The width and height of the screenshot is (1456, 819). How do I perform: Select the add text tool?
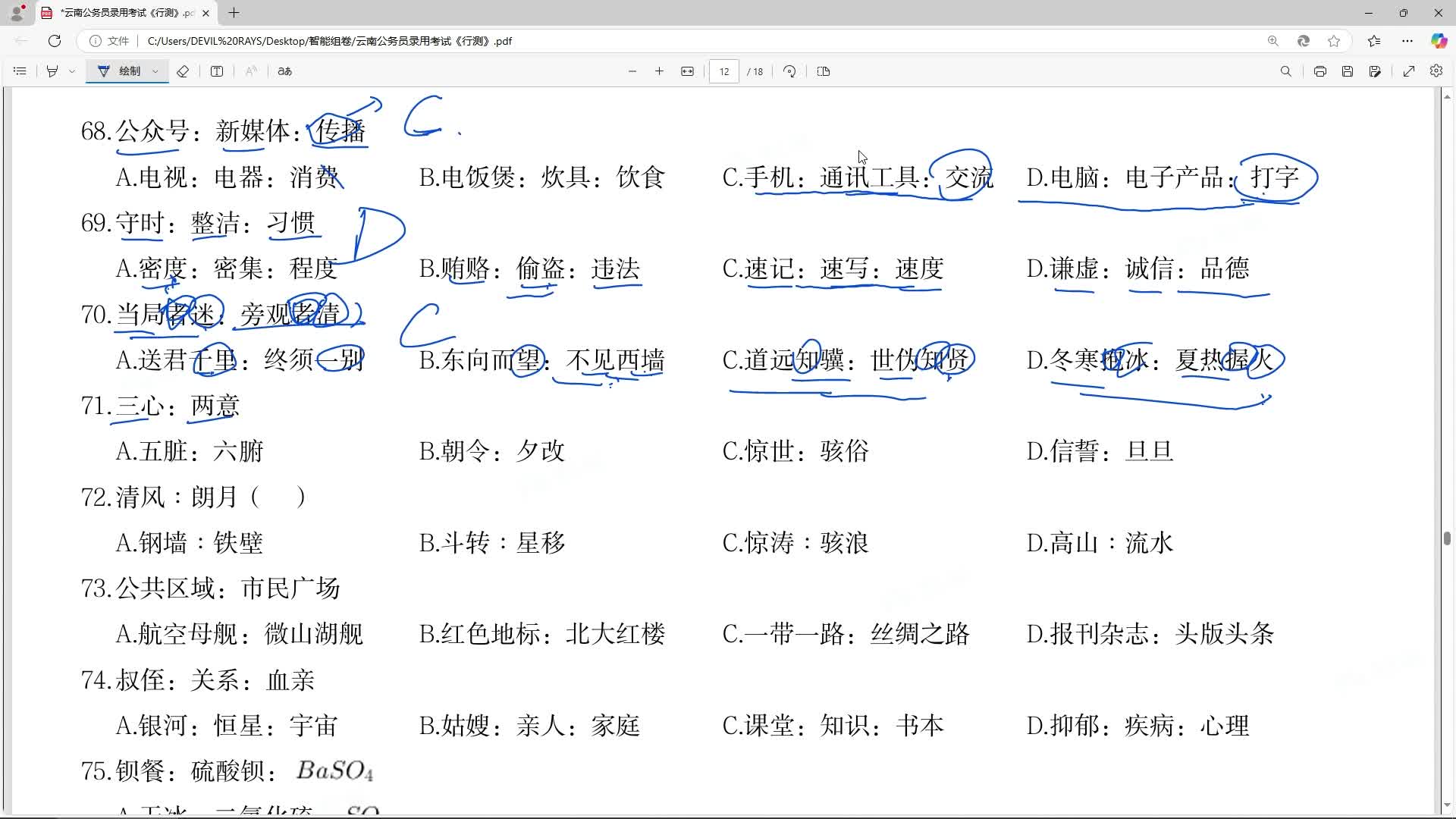pos(217,71)
